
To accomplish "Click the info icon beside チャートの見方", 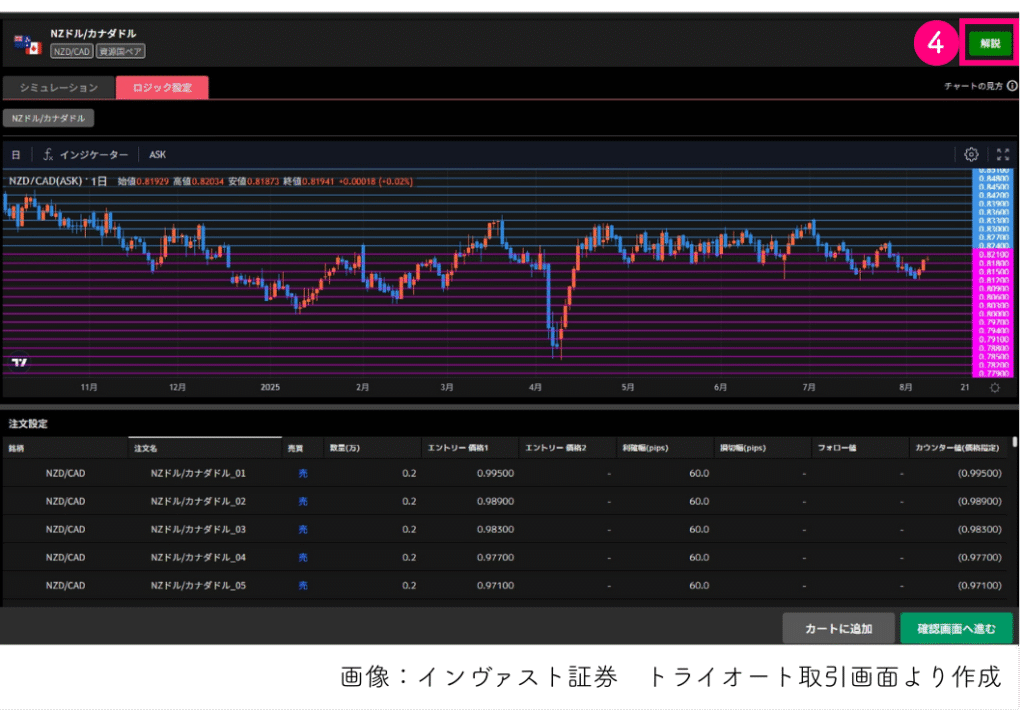I will tap(1012, 86).
